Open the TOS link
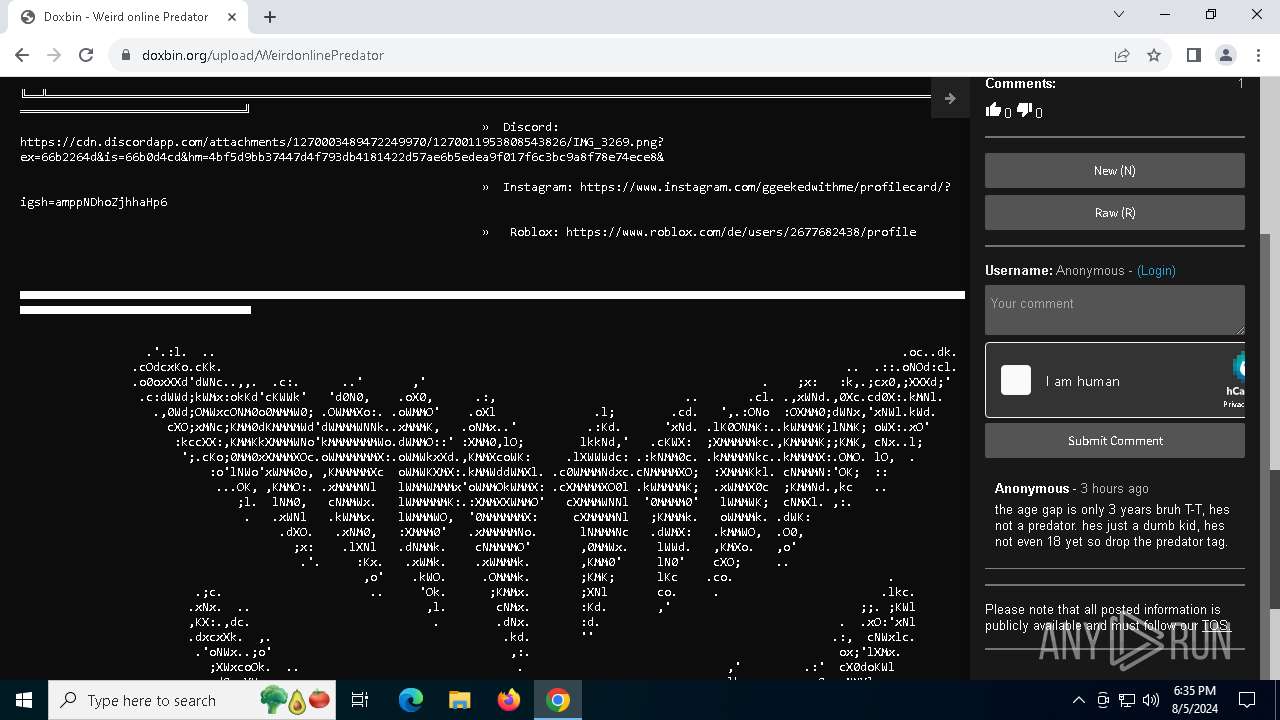Screen dimensions: 1280x720 point(1214,626)
